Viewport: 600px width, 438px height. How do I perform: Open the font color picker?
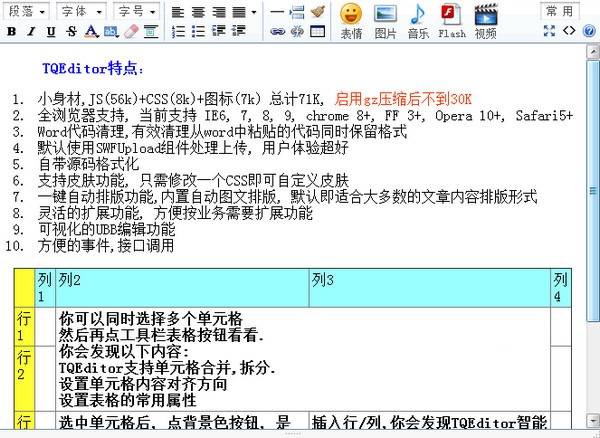[91, 31]
